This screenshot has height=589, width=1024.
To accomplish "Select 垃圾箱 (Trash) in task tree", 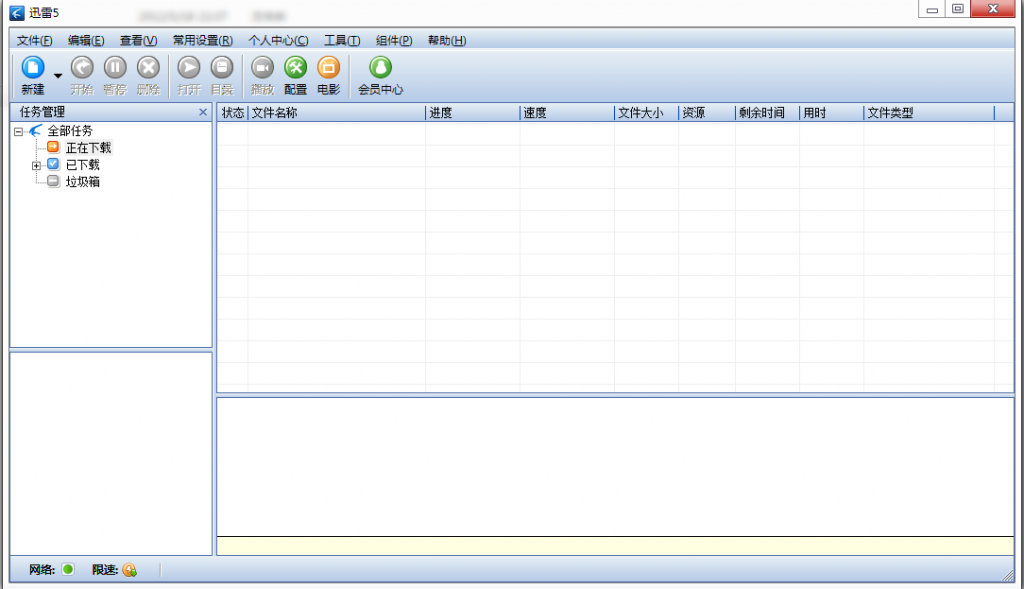I will click(82, 182).
